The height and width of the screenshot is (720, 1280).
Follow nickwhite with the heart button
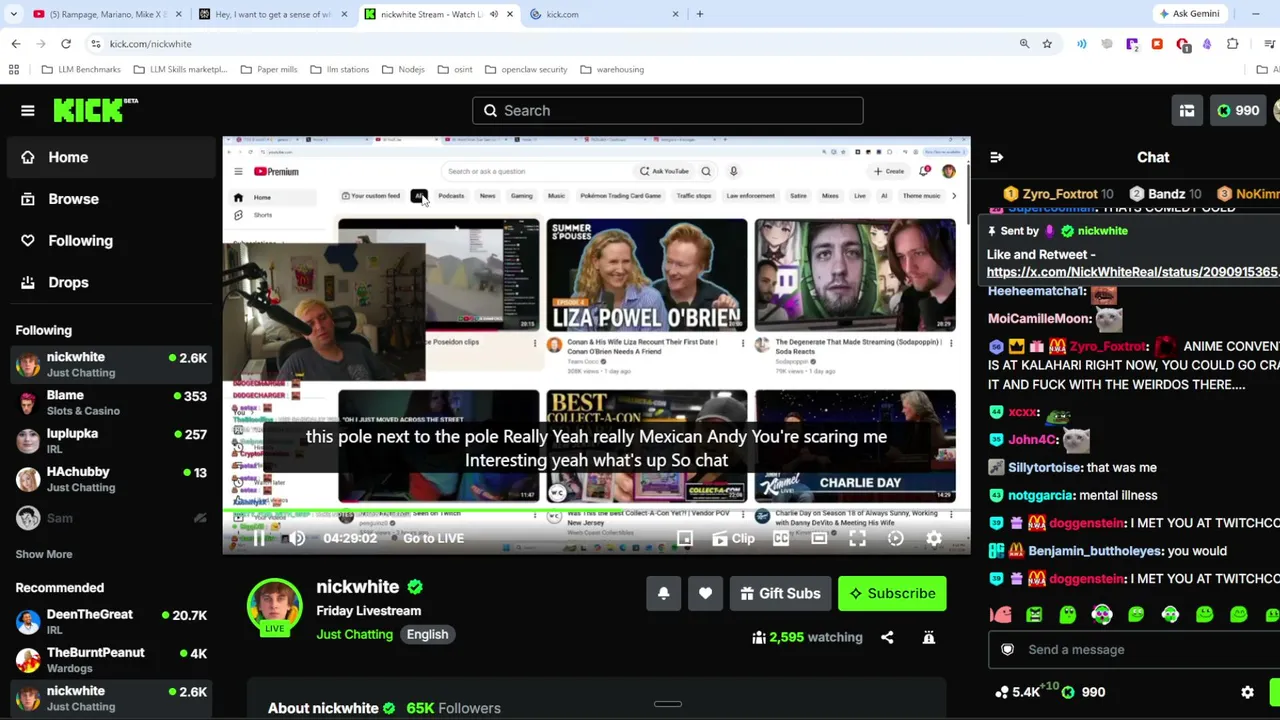(x=705, y=593)
